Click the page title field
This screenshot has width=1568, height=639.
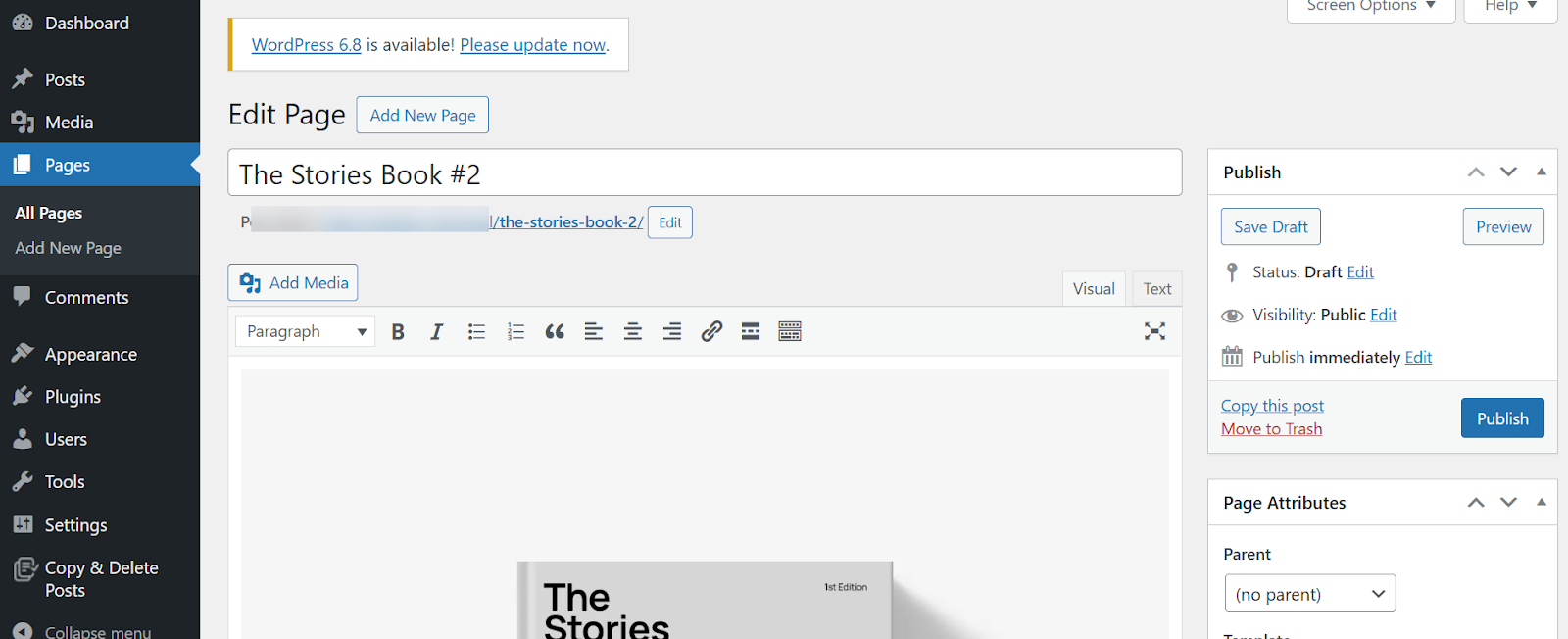[x=705, y=172]
